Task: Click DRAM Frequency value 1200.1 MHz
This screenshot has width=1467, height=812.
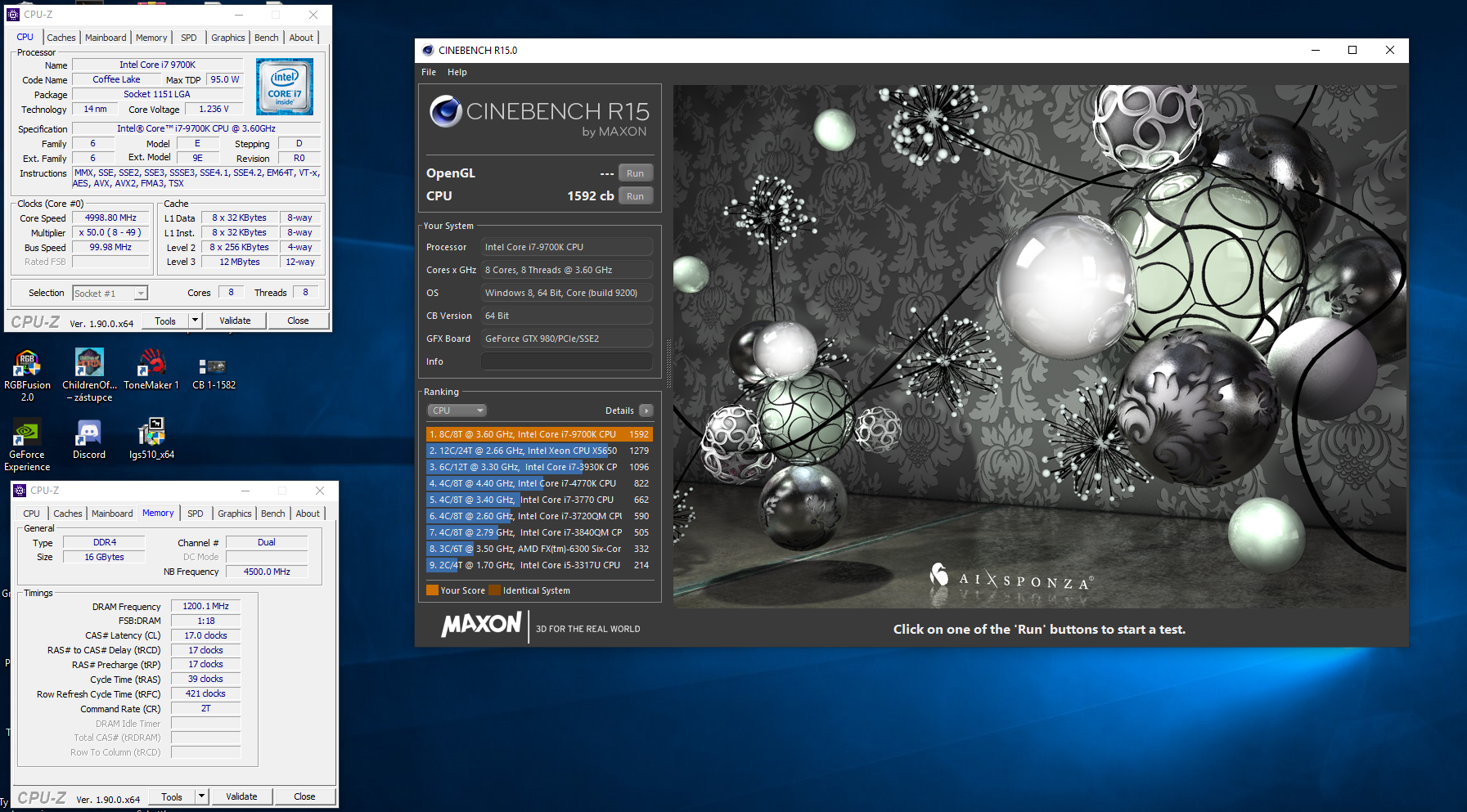Action: 205,606
